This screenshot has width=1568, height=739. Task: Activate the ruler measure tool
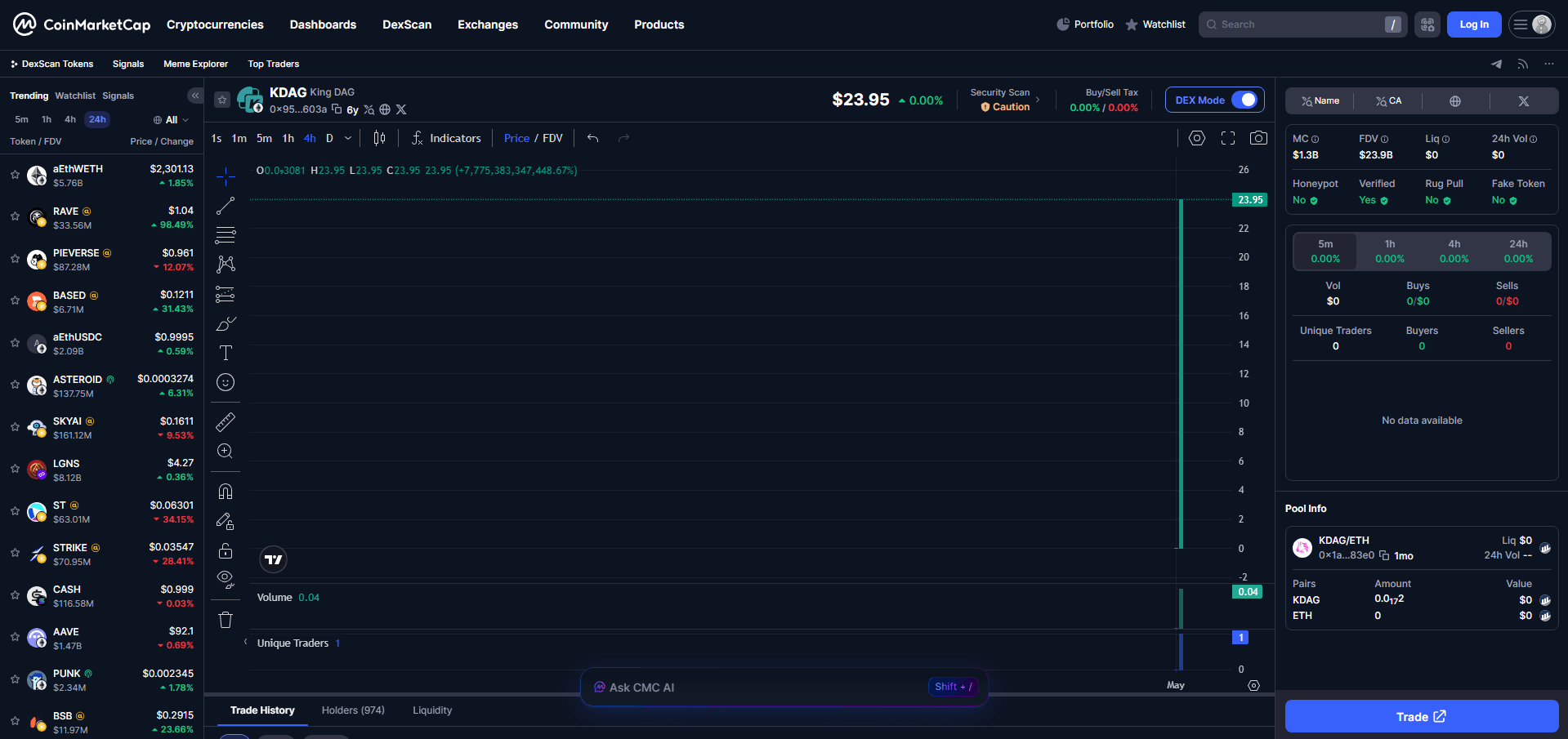(x=226, y=421)
